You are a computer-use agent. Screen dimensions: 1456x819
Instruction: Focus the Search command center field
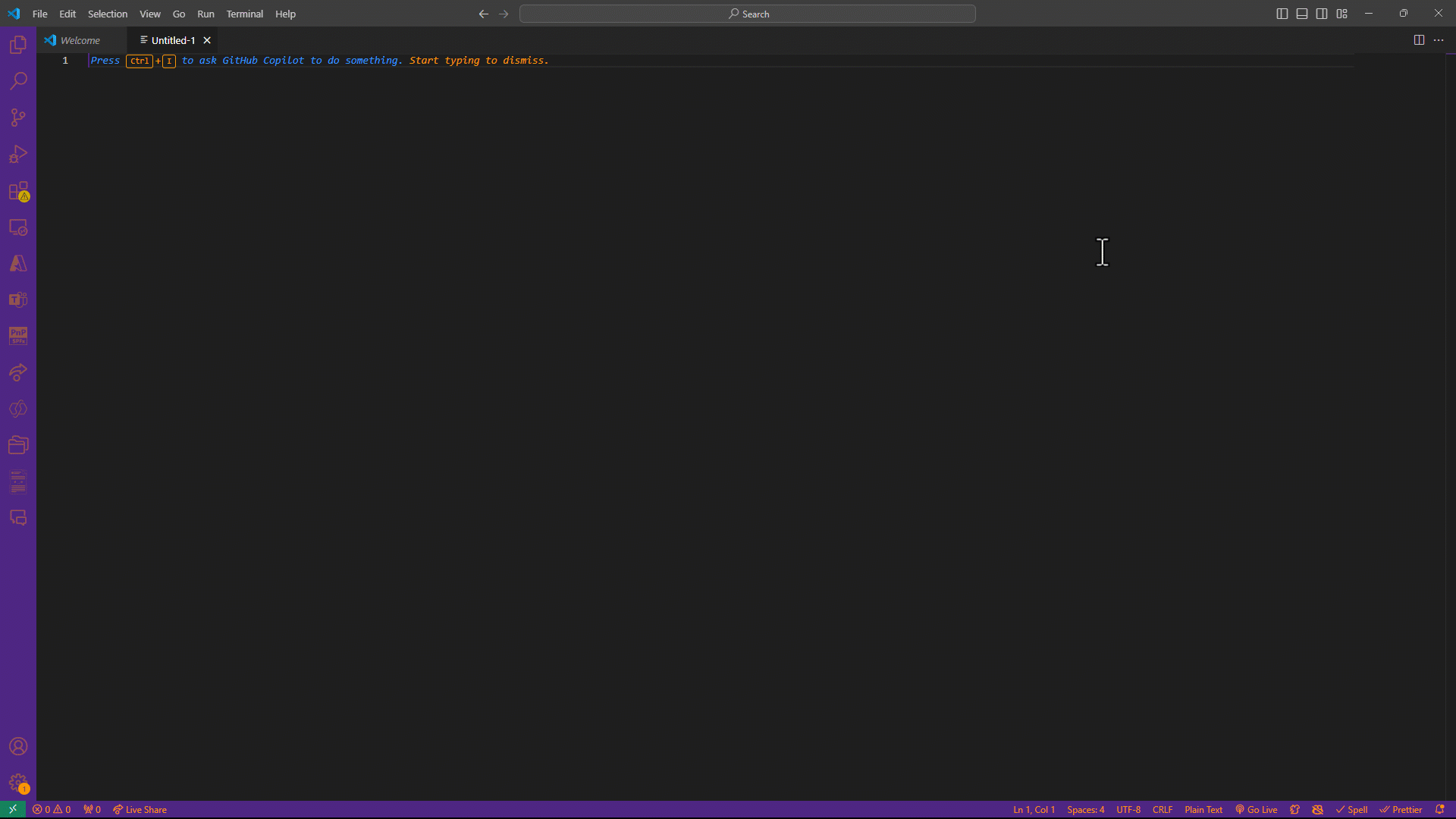748,14
